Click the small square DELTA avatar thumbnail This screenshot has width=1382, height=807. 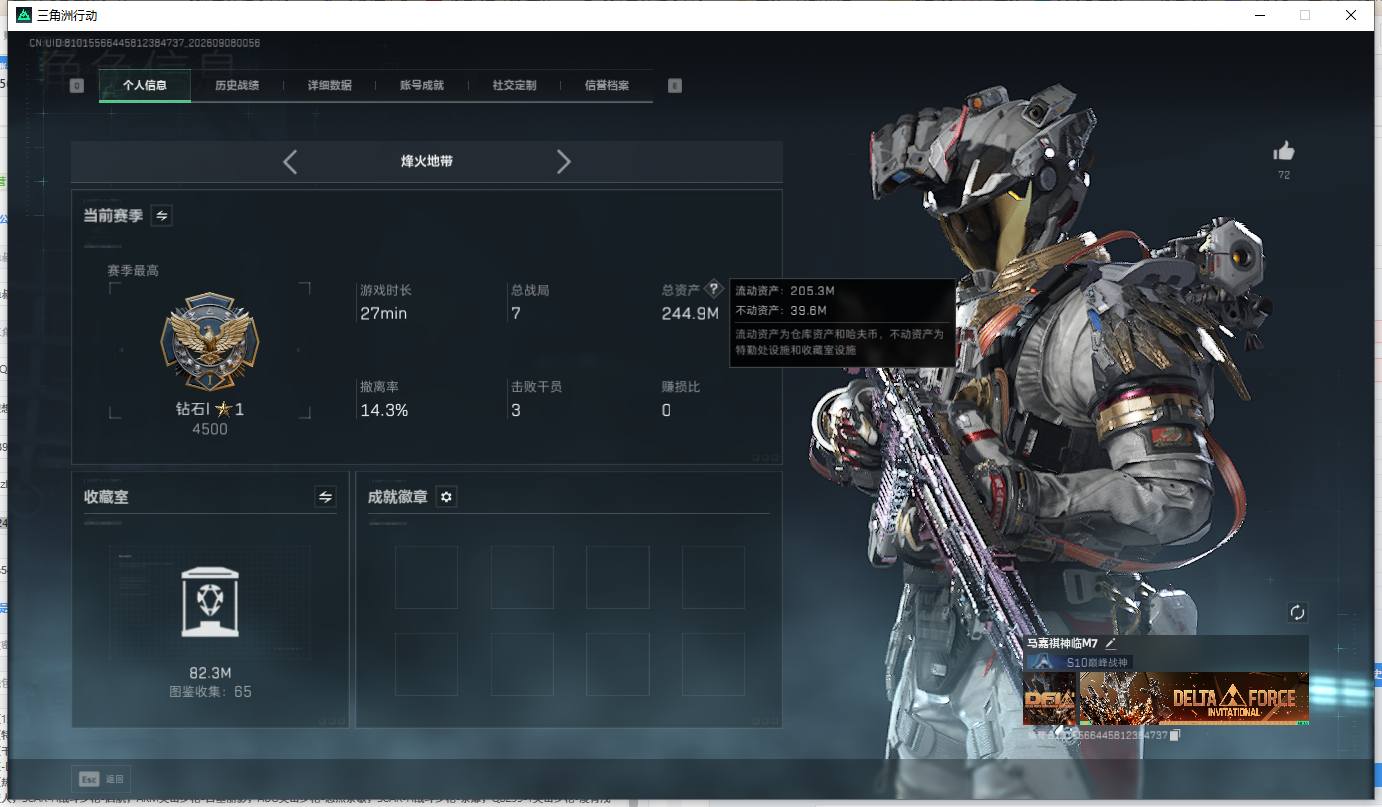[1049, 698]
